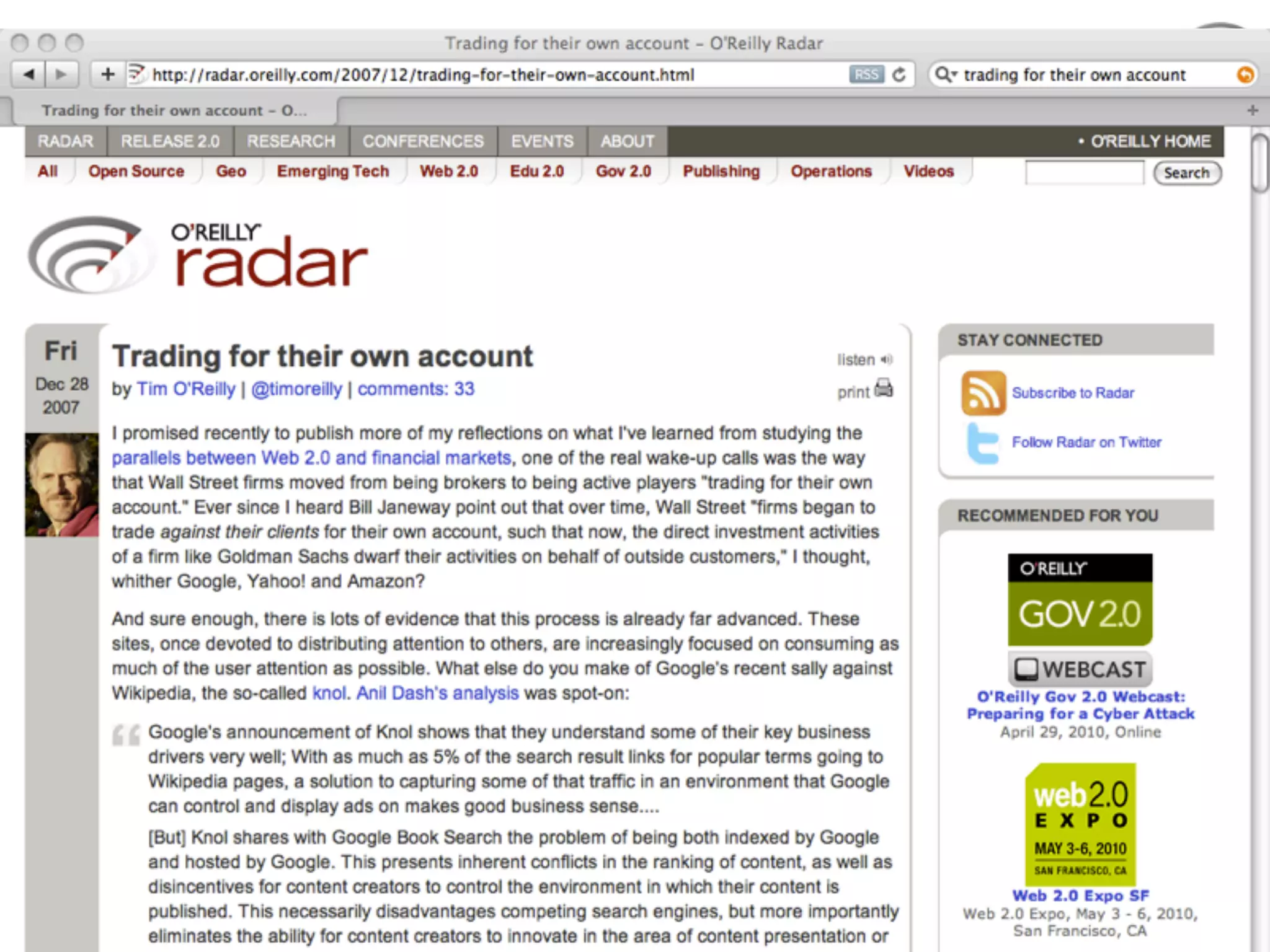Reload the page with the refresh icon
The width and height of the screenshot is (1270, 952).
[x=899, y=75]
